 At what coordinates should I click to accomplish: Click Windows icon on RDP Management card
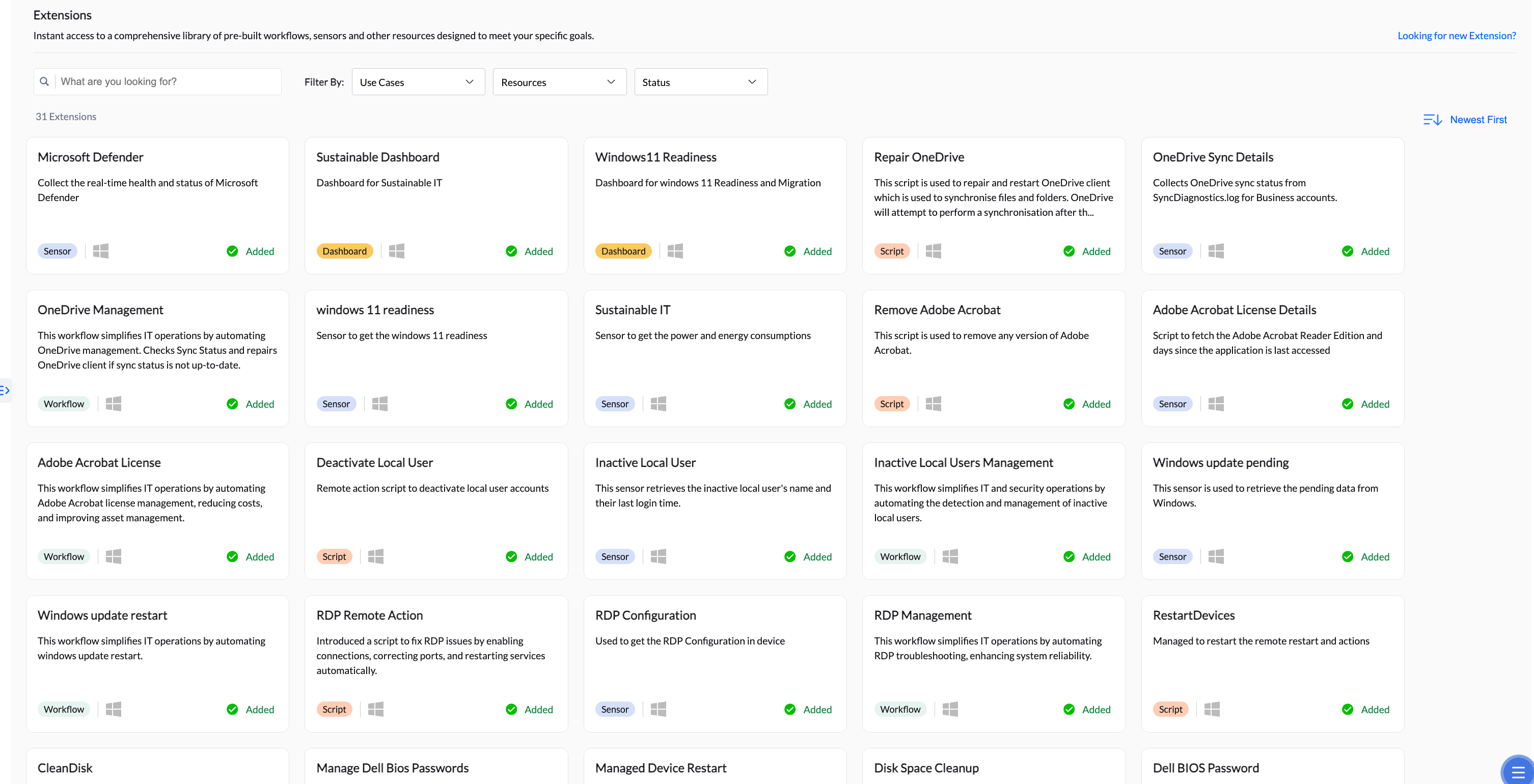950,709
